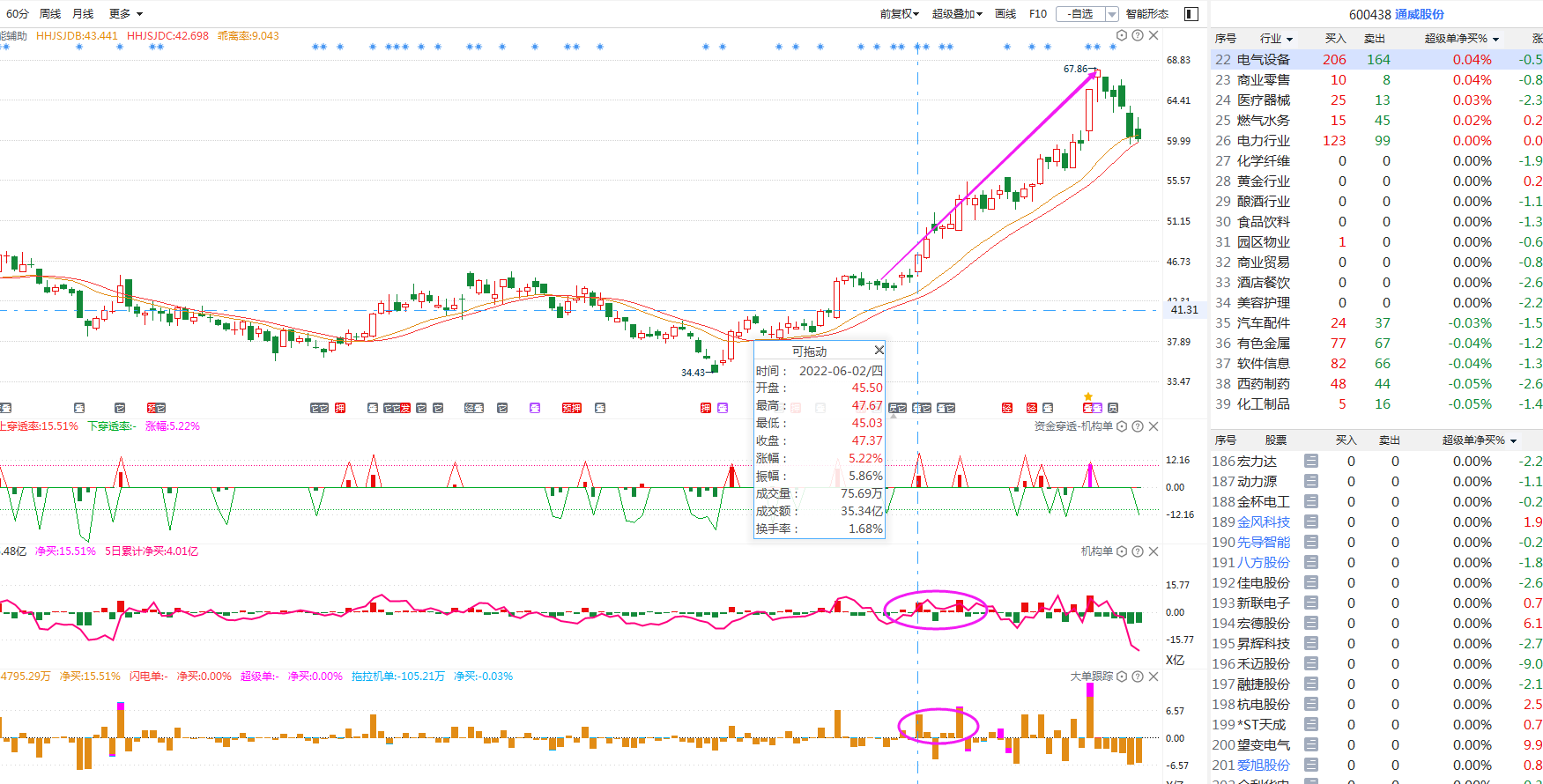Close the 大单跟踪 indicator panel
This screenshot has height=784, width=1543.
click(x=1154, y=677)
